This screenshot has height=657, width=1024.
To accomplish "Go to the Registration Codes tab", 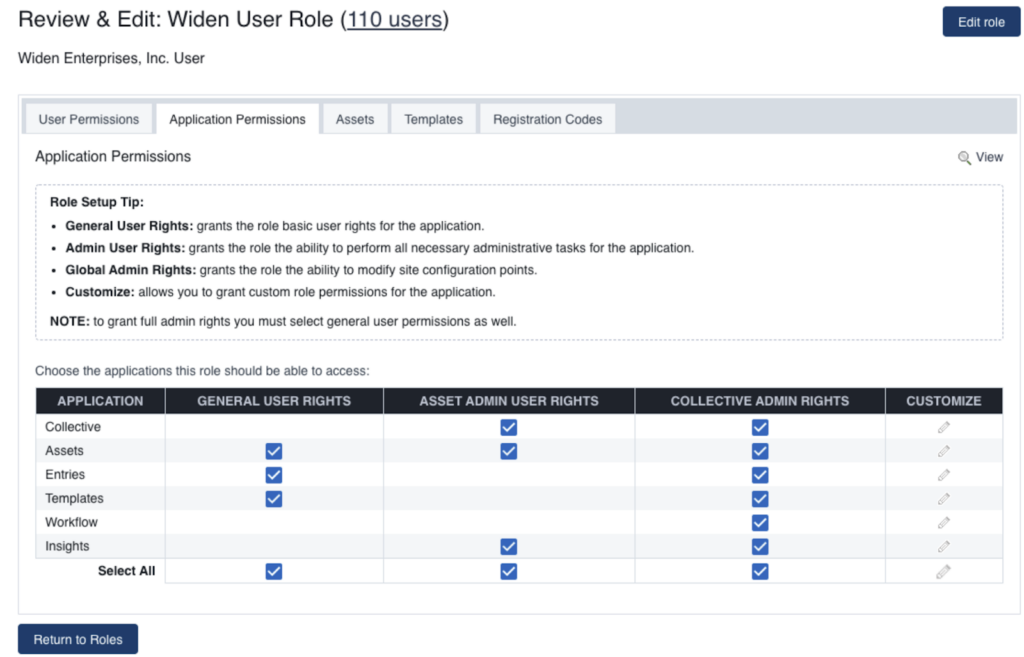I will coord(547,120).
